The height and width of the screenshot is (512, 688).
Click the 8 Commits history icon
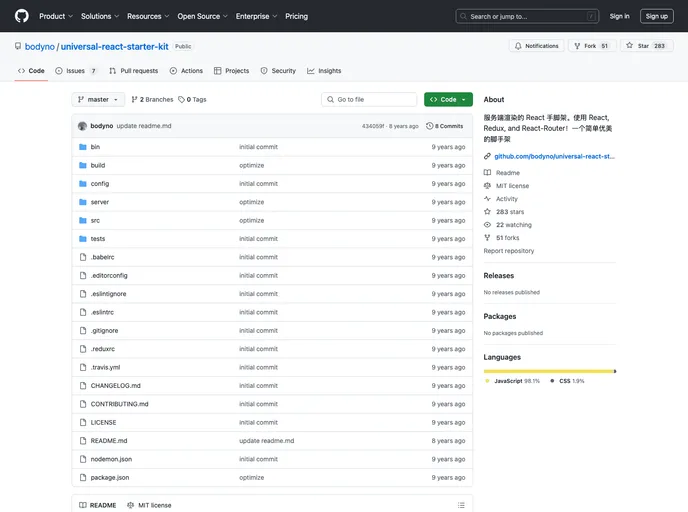tap(430, 126)
